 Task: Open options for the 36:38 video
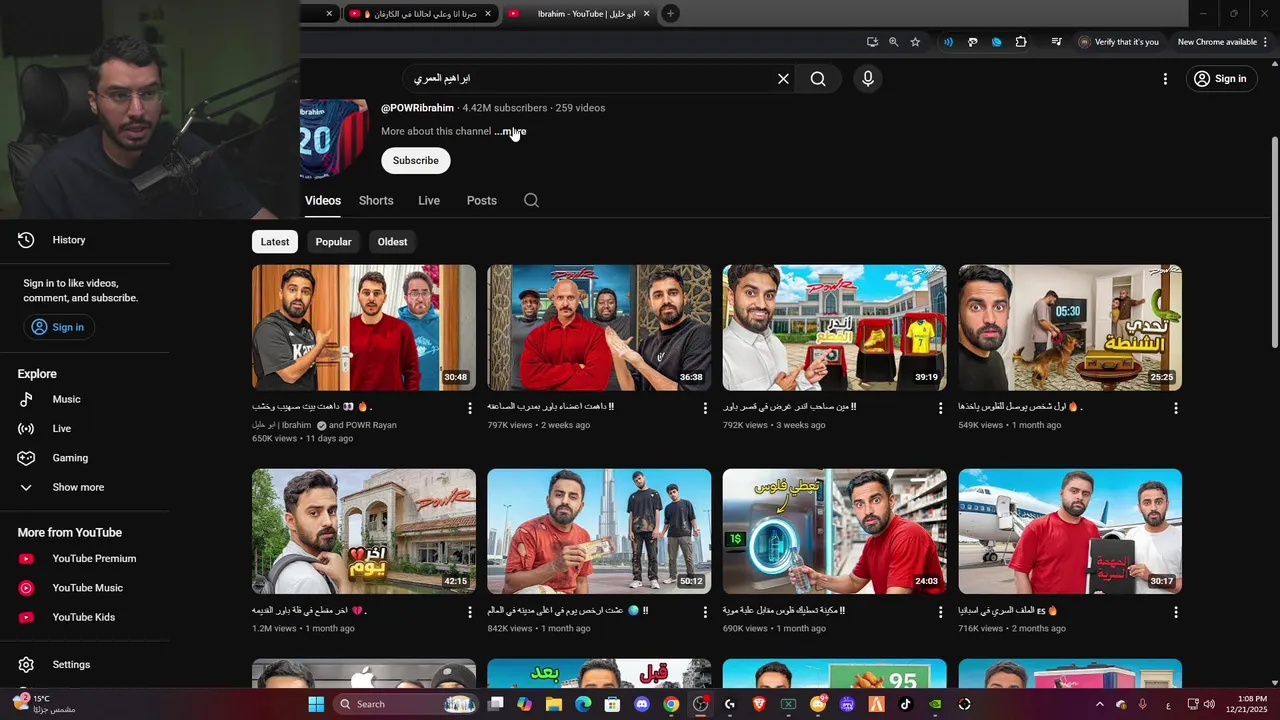[705, 408]
